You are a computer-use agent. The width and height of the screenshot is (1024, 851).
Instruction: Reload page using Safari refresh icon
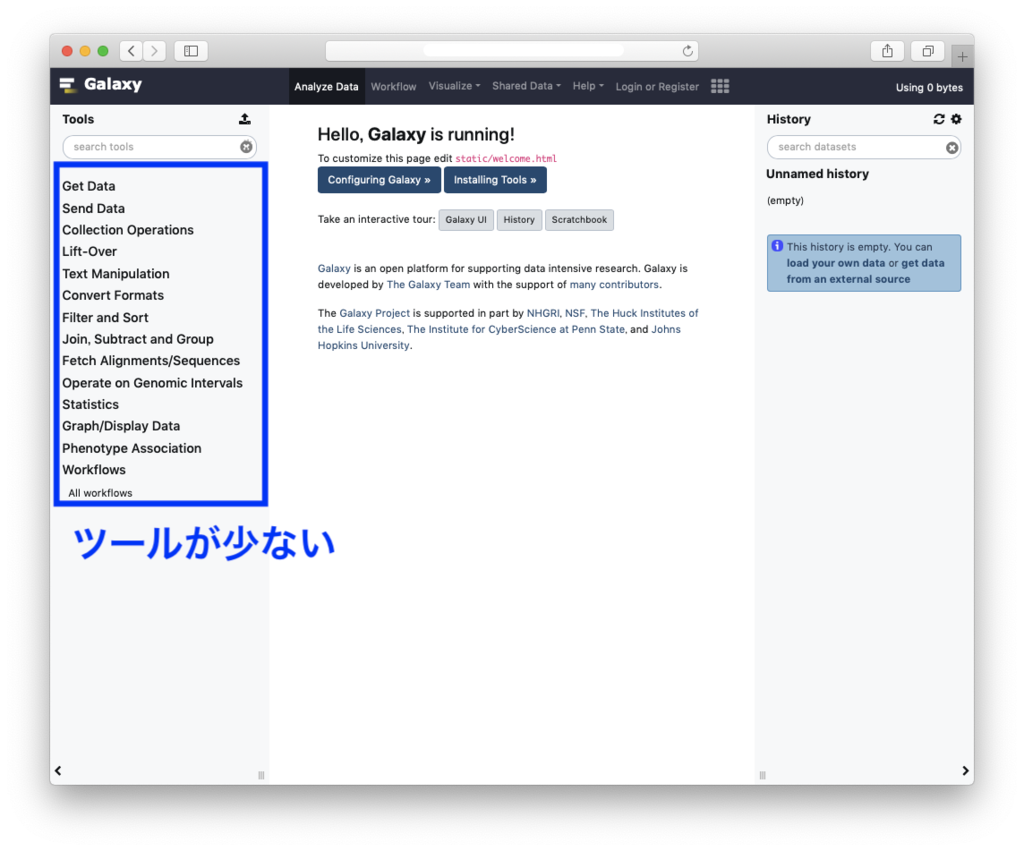click(x=687, y=51)
